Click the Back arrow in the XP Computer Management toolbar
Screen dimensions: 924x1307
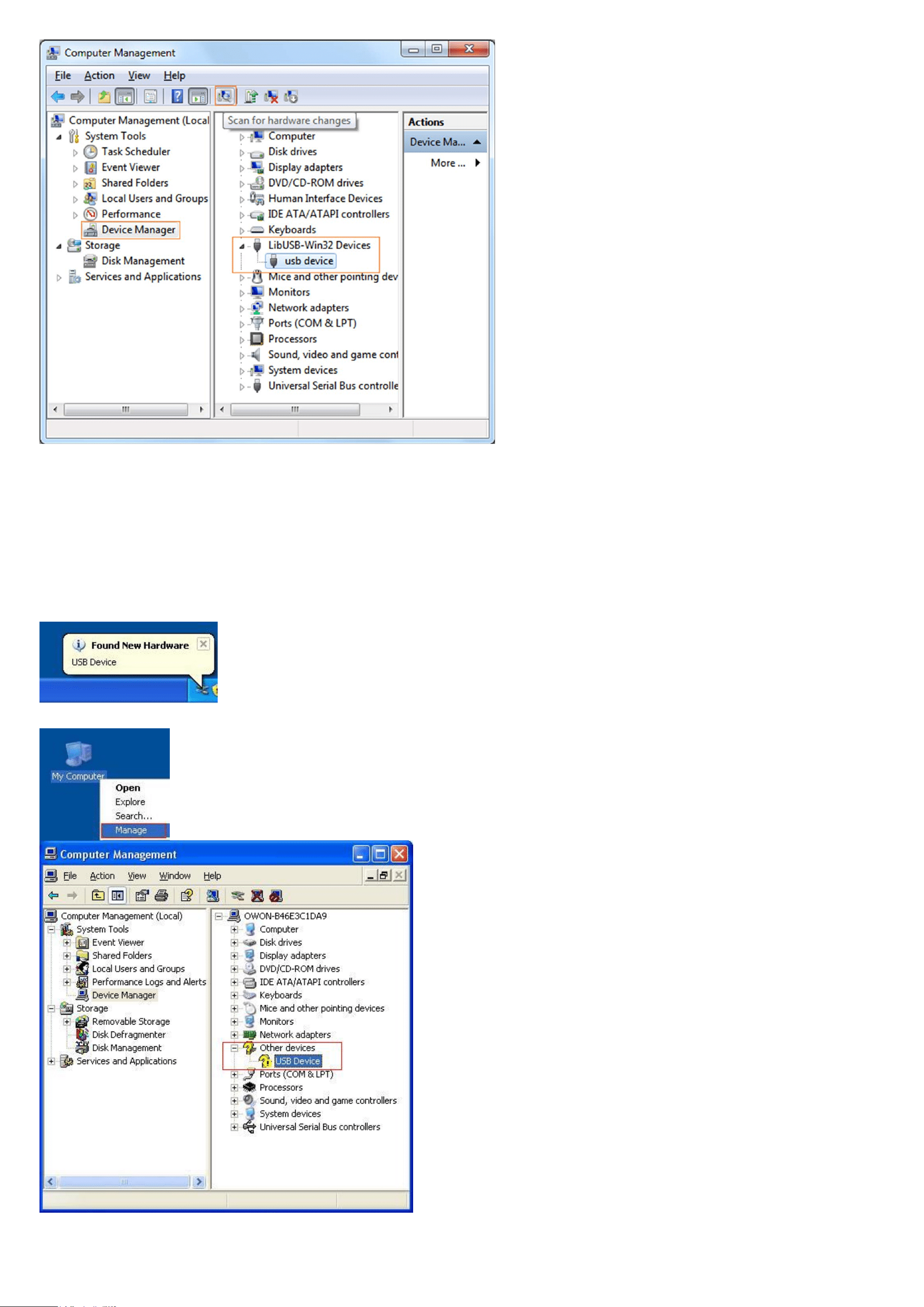point(53,895)
